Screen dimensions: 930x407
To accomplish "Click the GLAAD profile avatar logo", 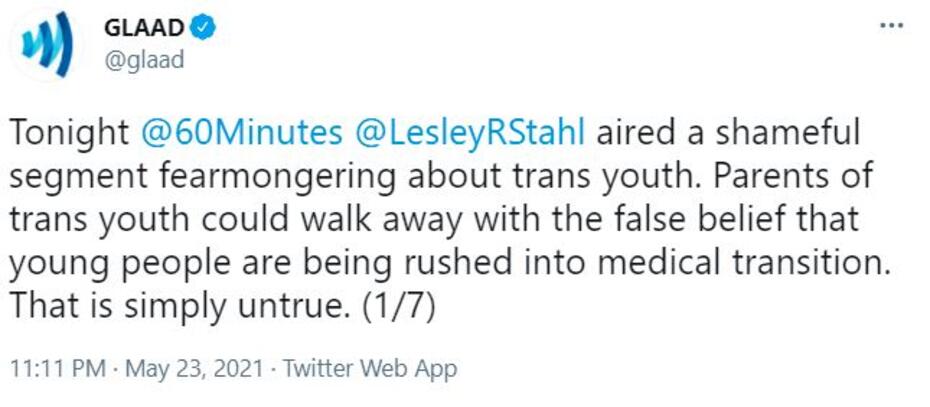I will tap(46, 45).
